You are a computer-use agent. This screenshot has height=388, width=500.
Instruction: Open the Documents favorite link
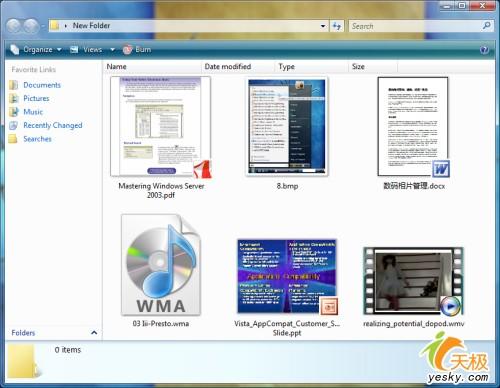(42, 85)
